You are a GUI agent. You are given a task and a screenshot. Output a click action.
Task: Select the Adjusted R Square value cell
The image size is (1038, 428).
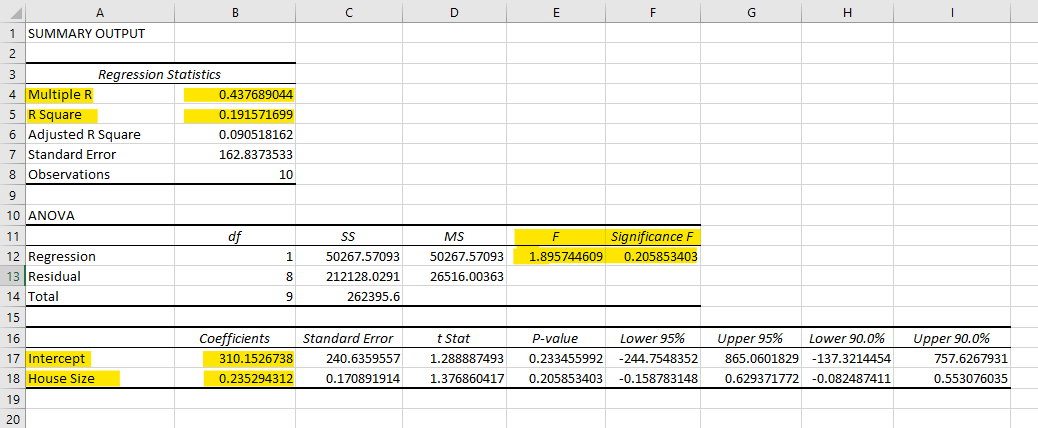pos(240,135)
